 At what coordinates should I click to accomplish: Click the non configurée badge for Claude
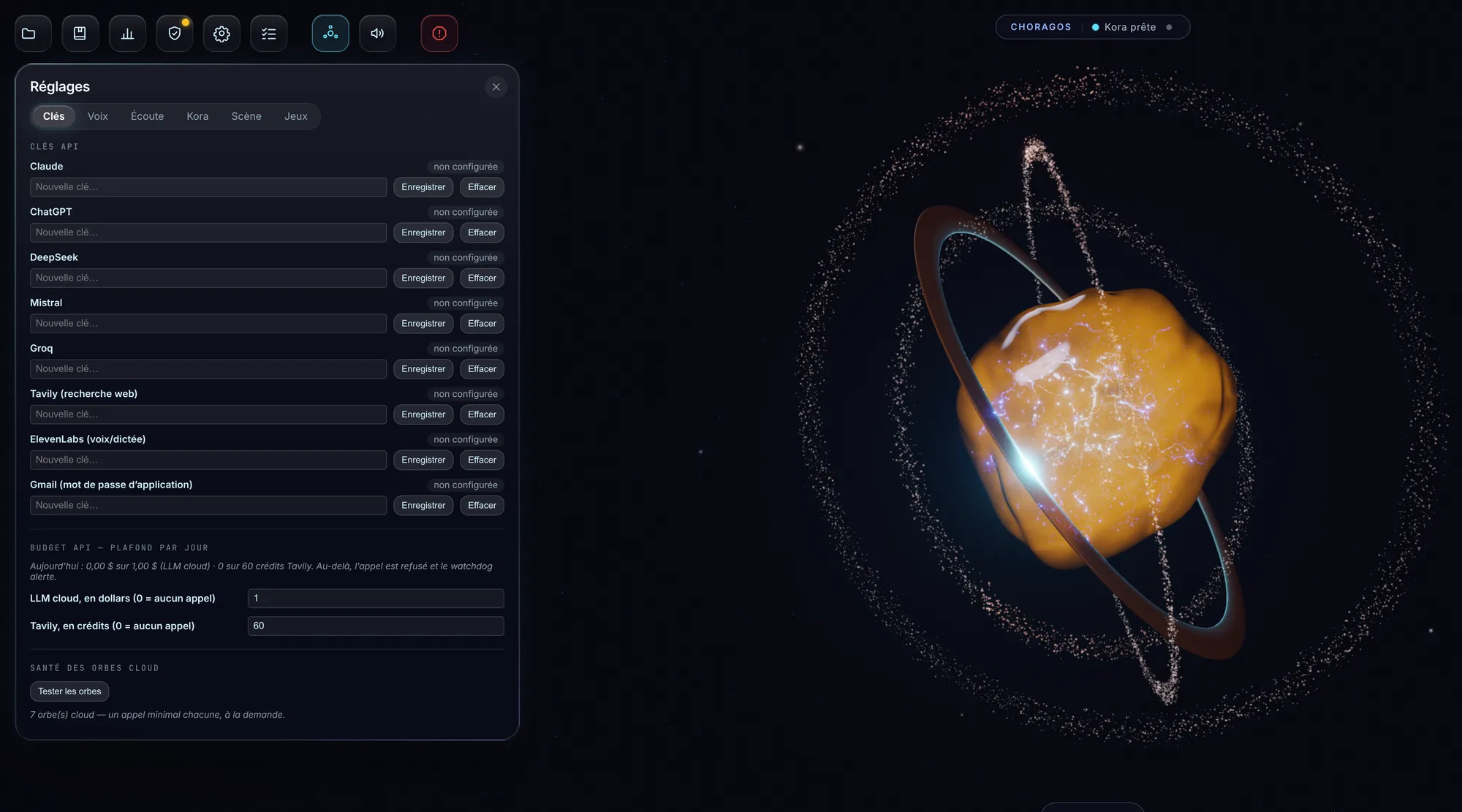[x=466, y=167]
